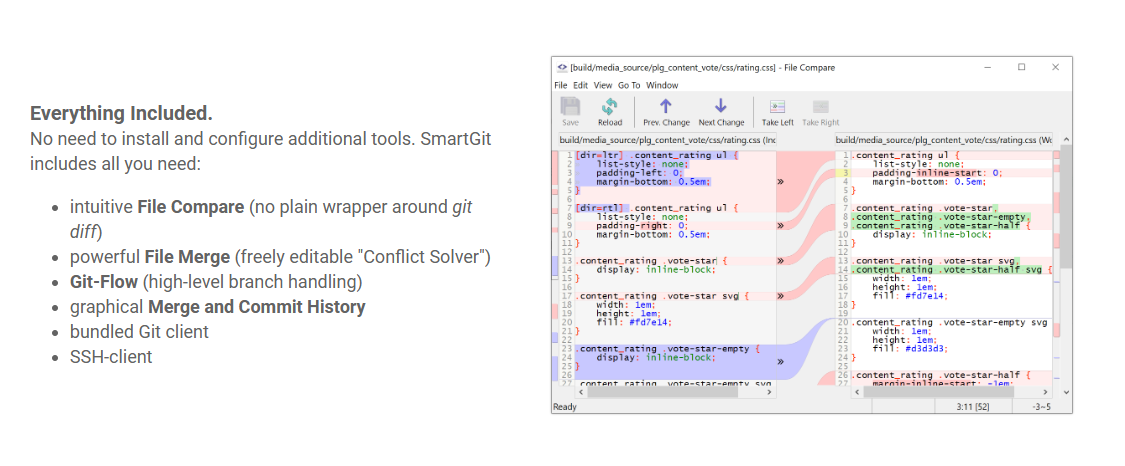
Task: Click left pane line 17 .vote-star svg {
Action: 662,295
